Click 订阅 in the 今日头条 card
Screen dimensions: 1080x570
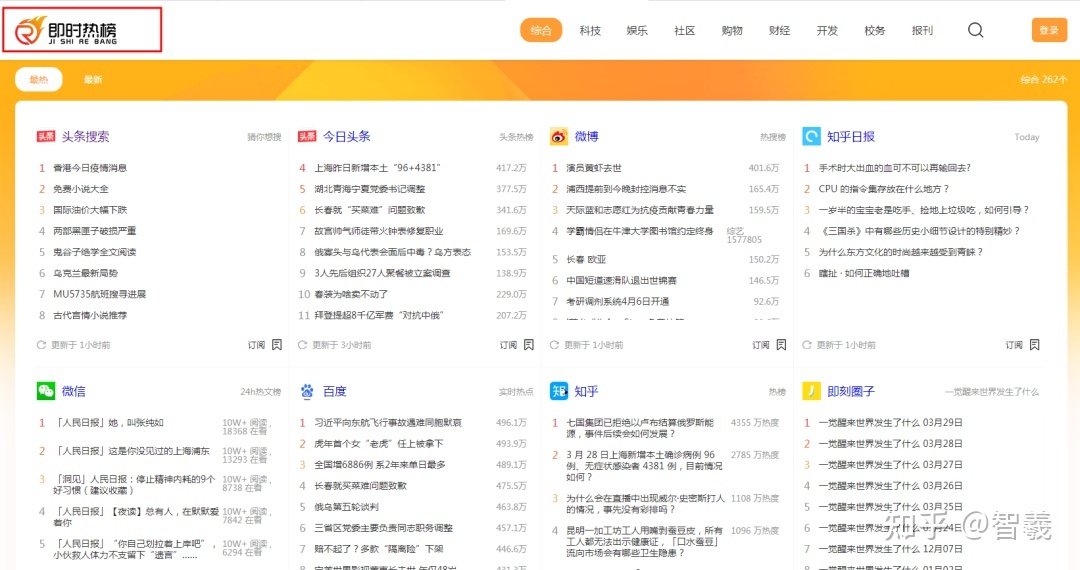pyautogui.click(x=508, y=345)
